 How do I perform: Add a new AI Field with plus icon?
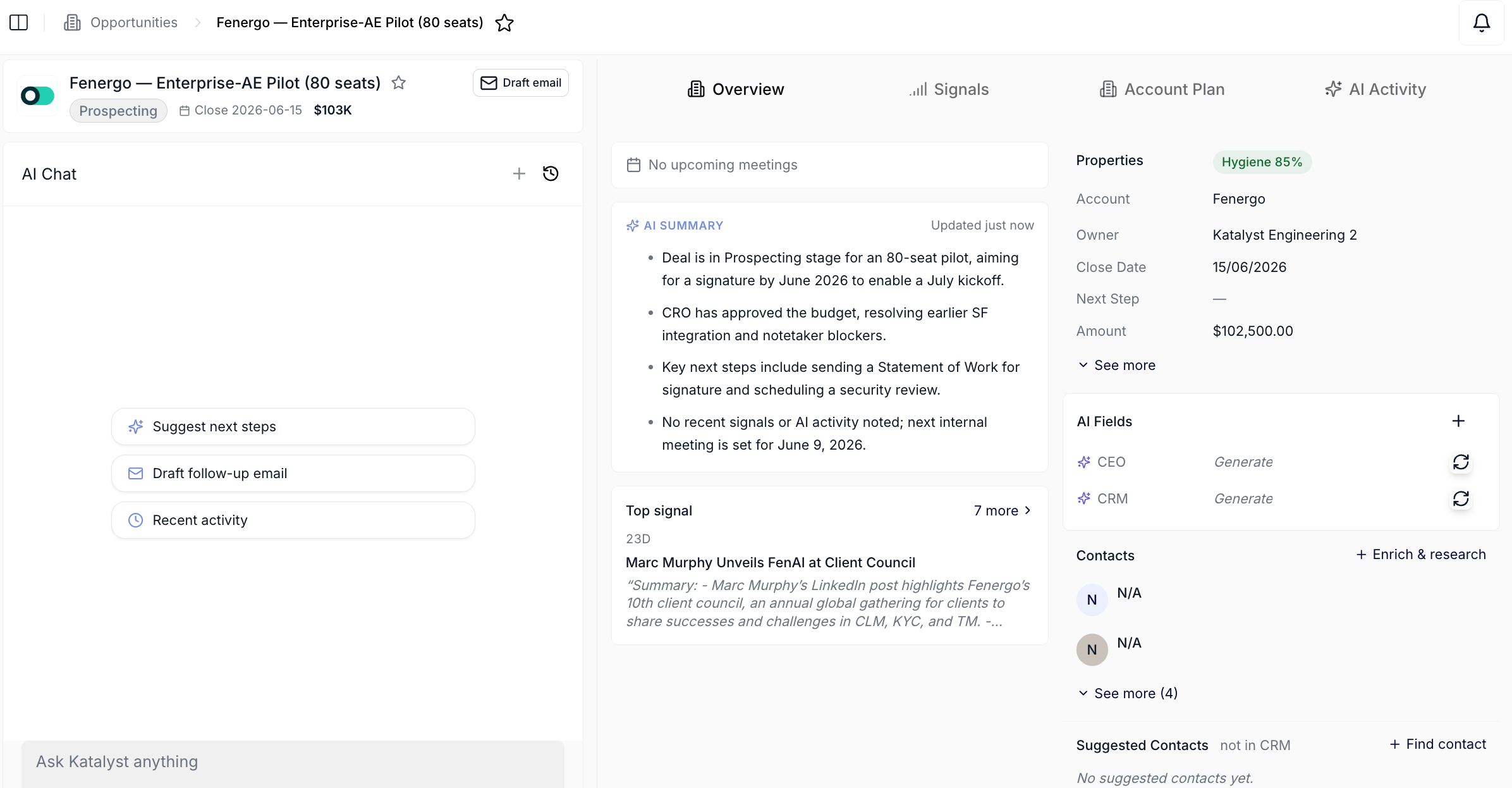click(1458, 421)
